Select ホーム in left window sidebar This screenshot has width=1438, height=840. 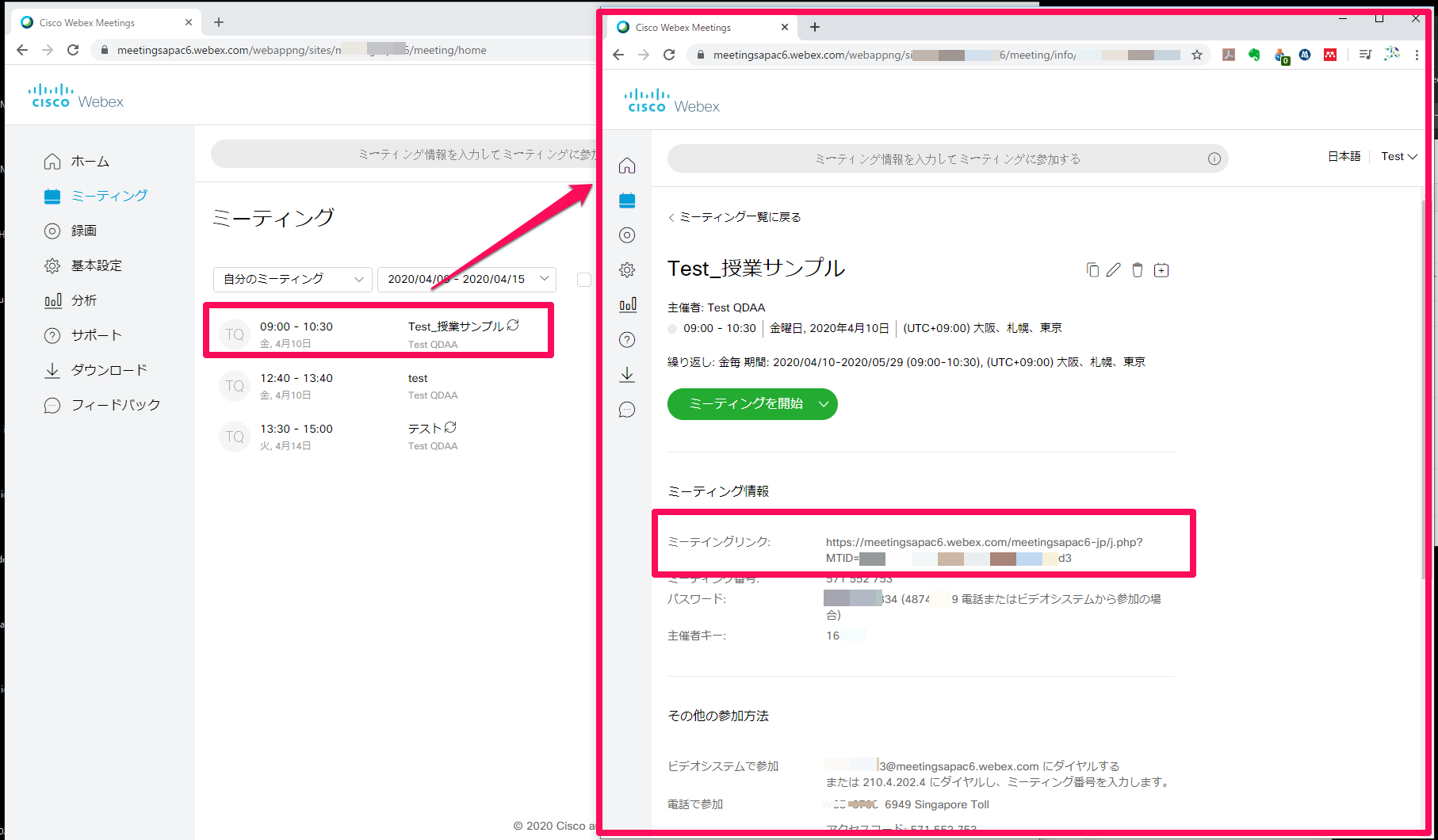click(77, 161)
